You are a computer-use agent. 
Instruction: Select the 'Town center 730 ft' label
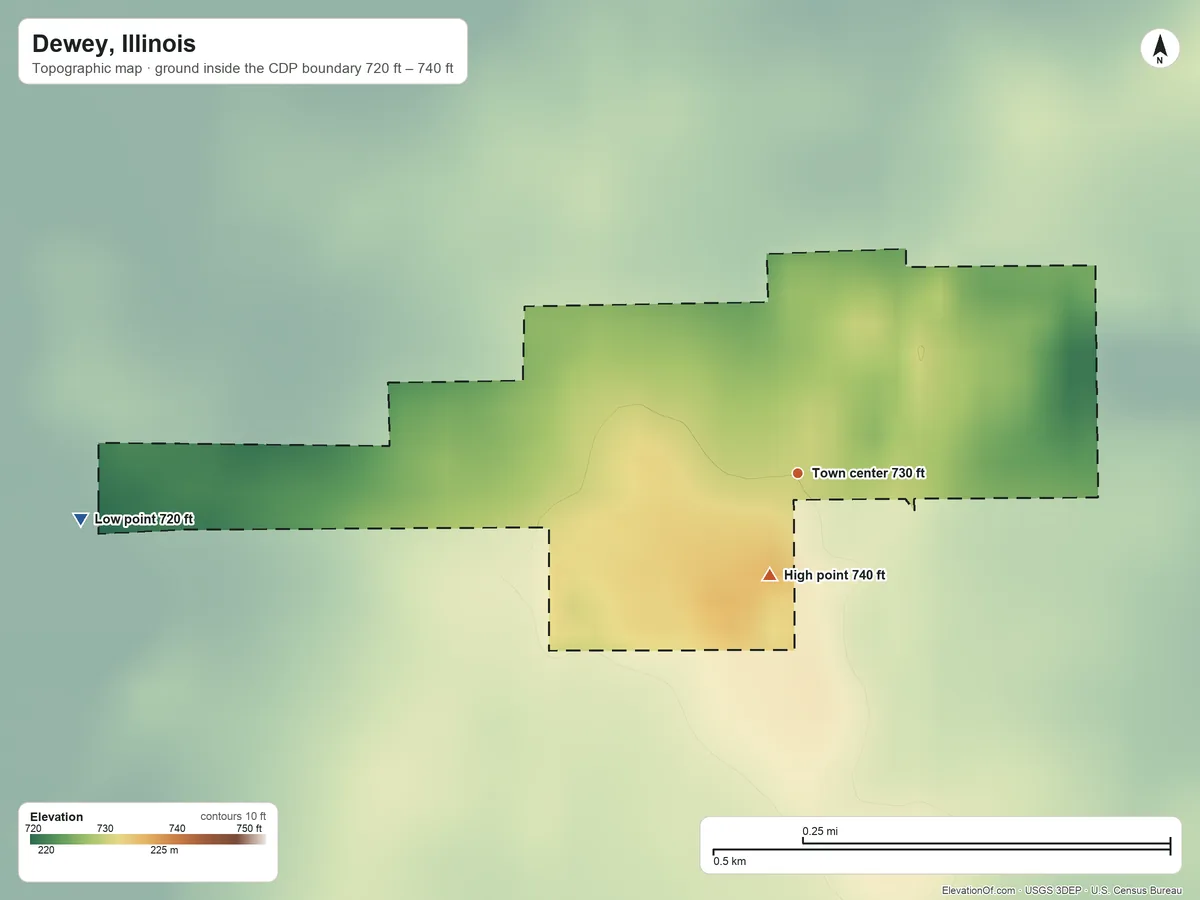point(868,473)
